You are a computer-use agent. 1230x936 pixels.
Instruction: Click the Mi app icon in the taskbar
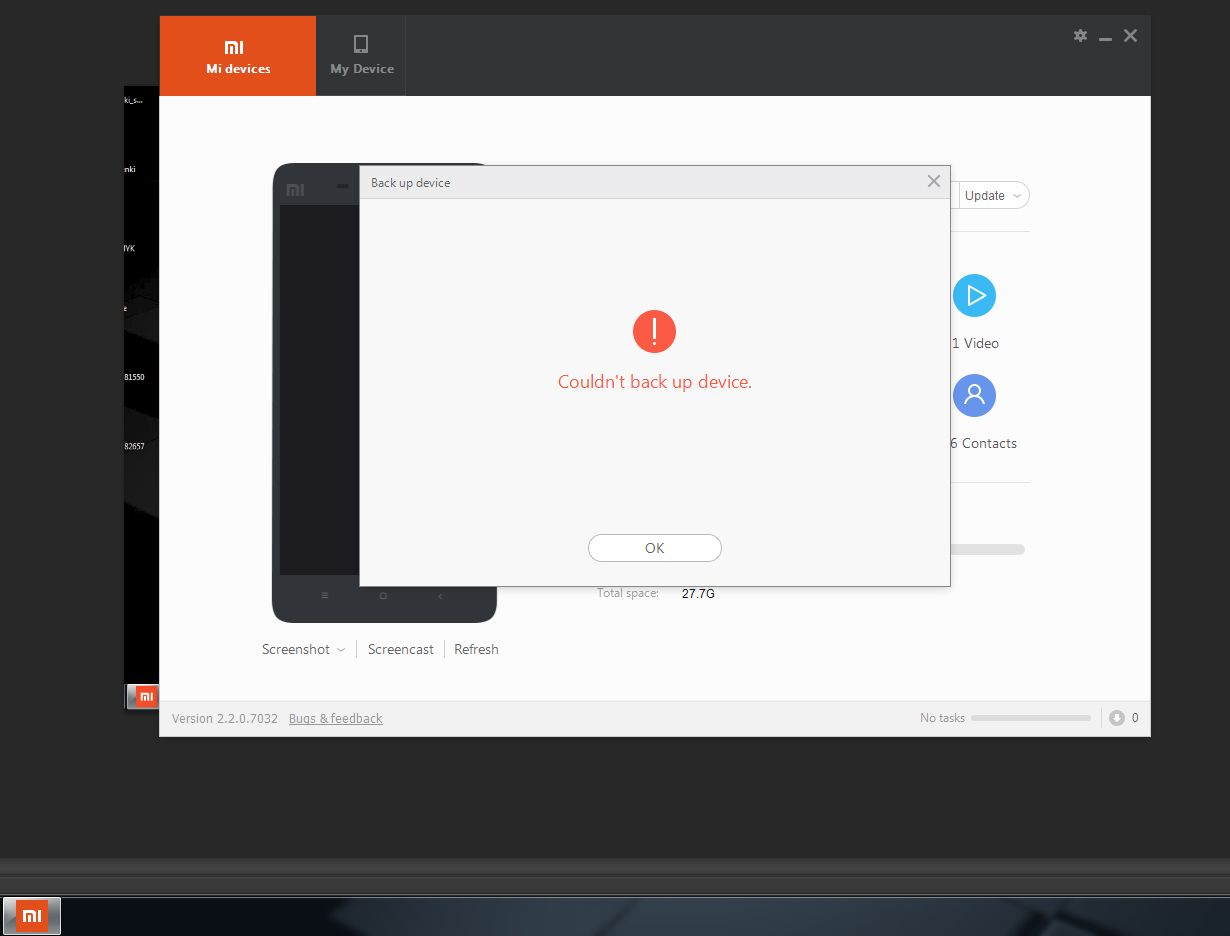pyautogui.click(x=32, y=915)
